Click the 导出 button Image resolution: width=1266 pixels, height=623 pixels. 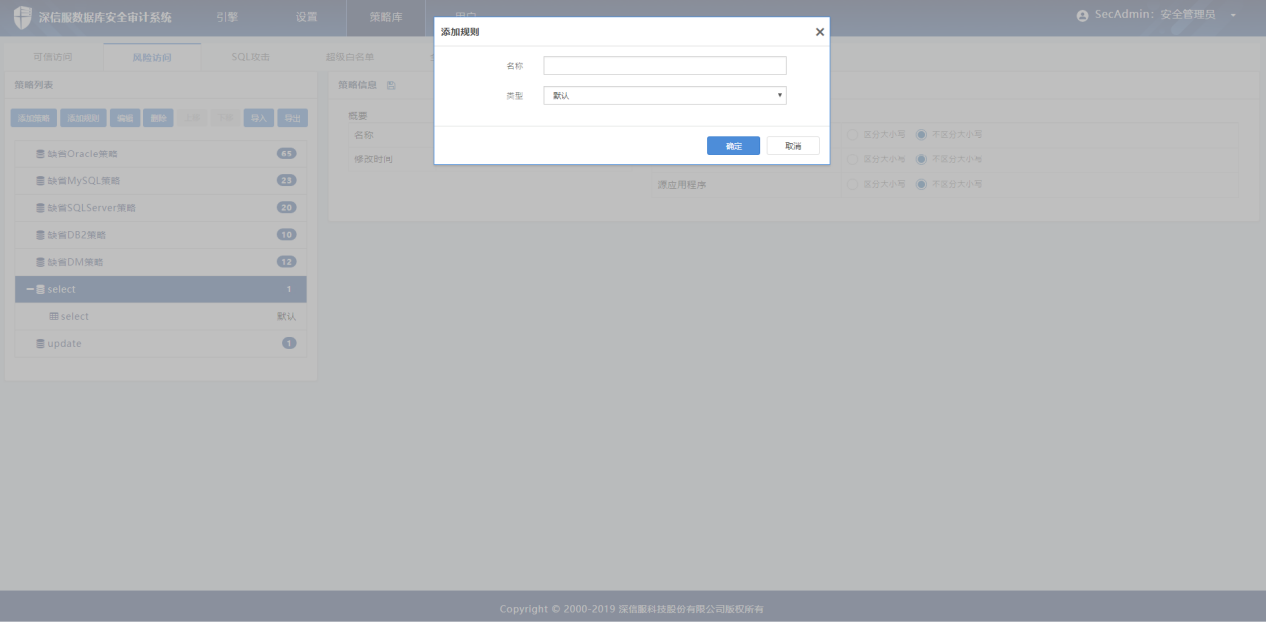(x=292, y=118)
